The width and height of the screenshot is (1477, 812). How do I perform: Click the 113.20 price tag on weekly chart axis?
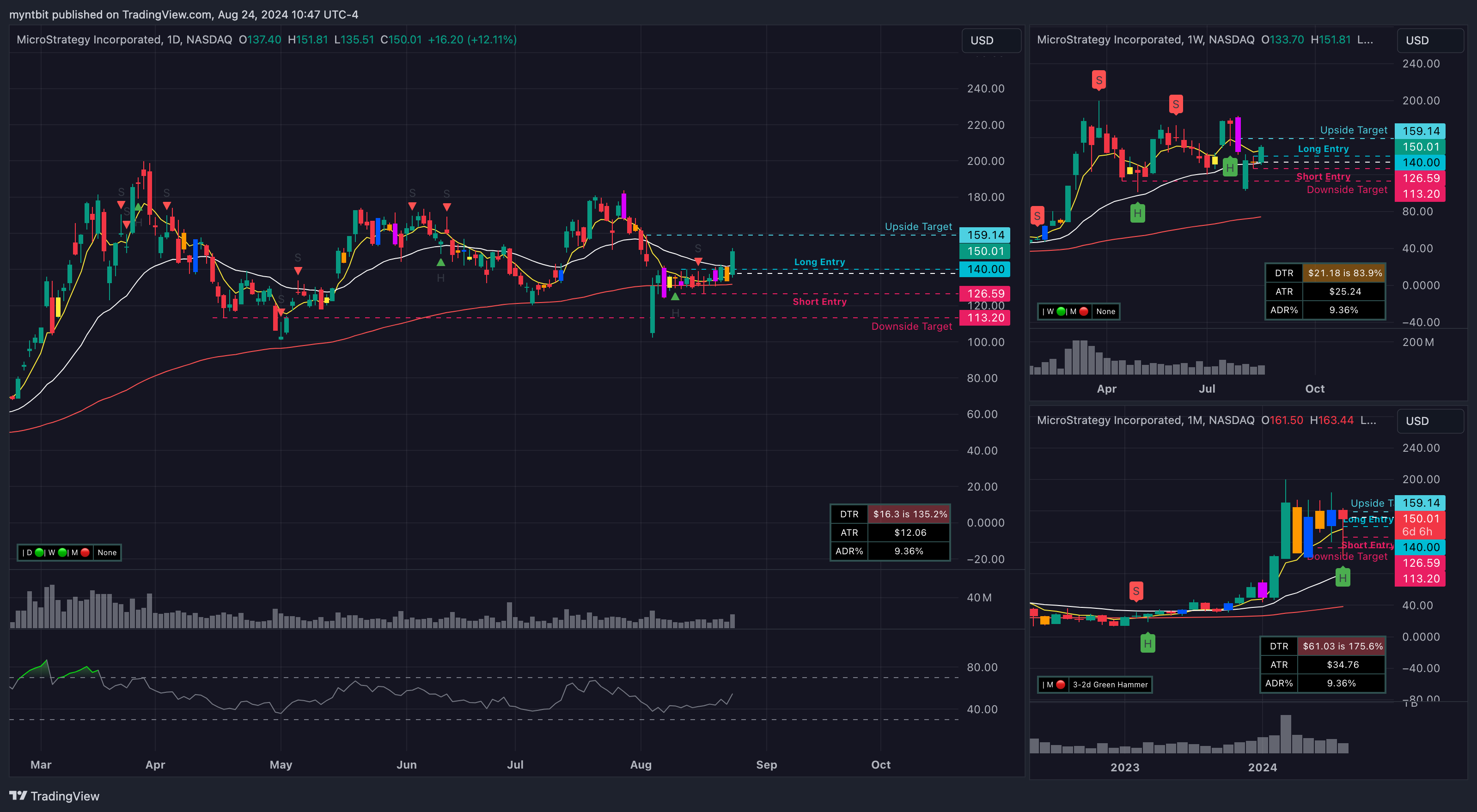pos(1420,194)
